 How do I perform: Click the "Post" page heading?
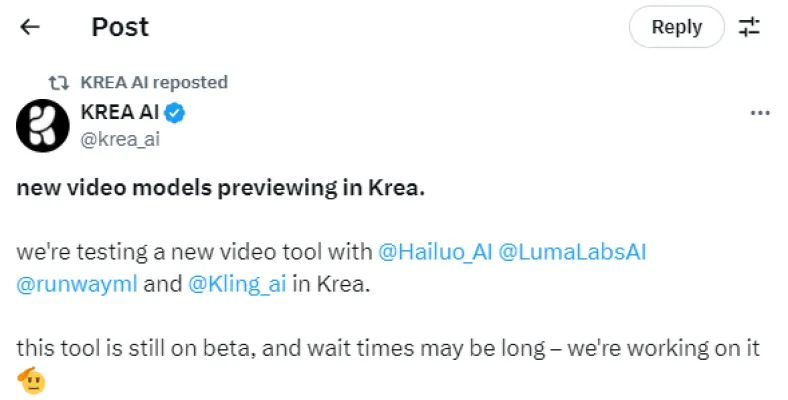(x=120, y=27)
